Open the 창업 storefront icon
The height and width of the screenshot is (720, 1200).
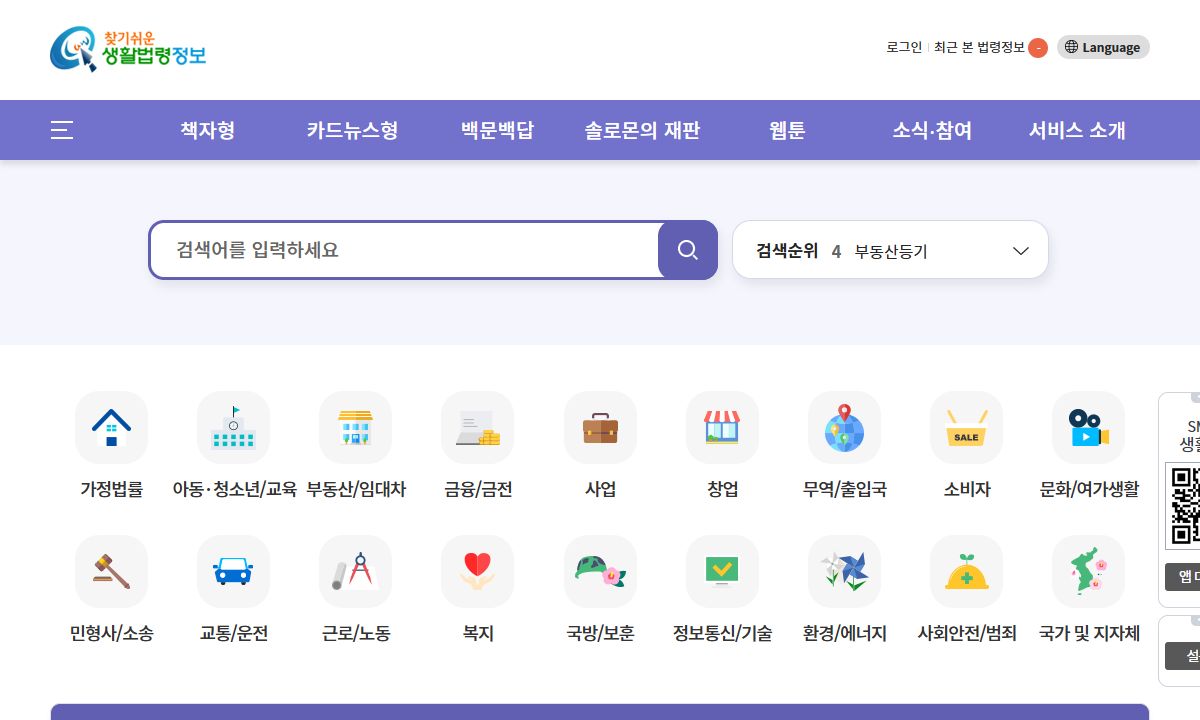click(x=722, y=428)
